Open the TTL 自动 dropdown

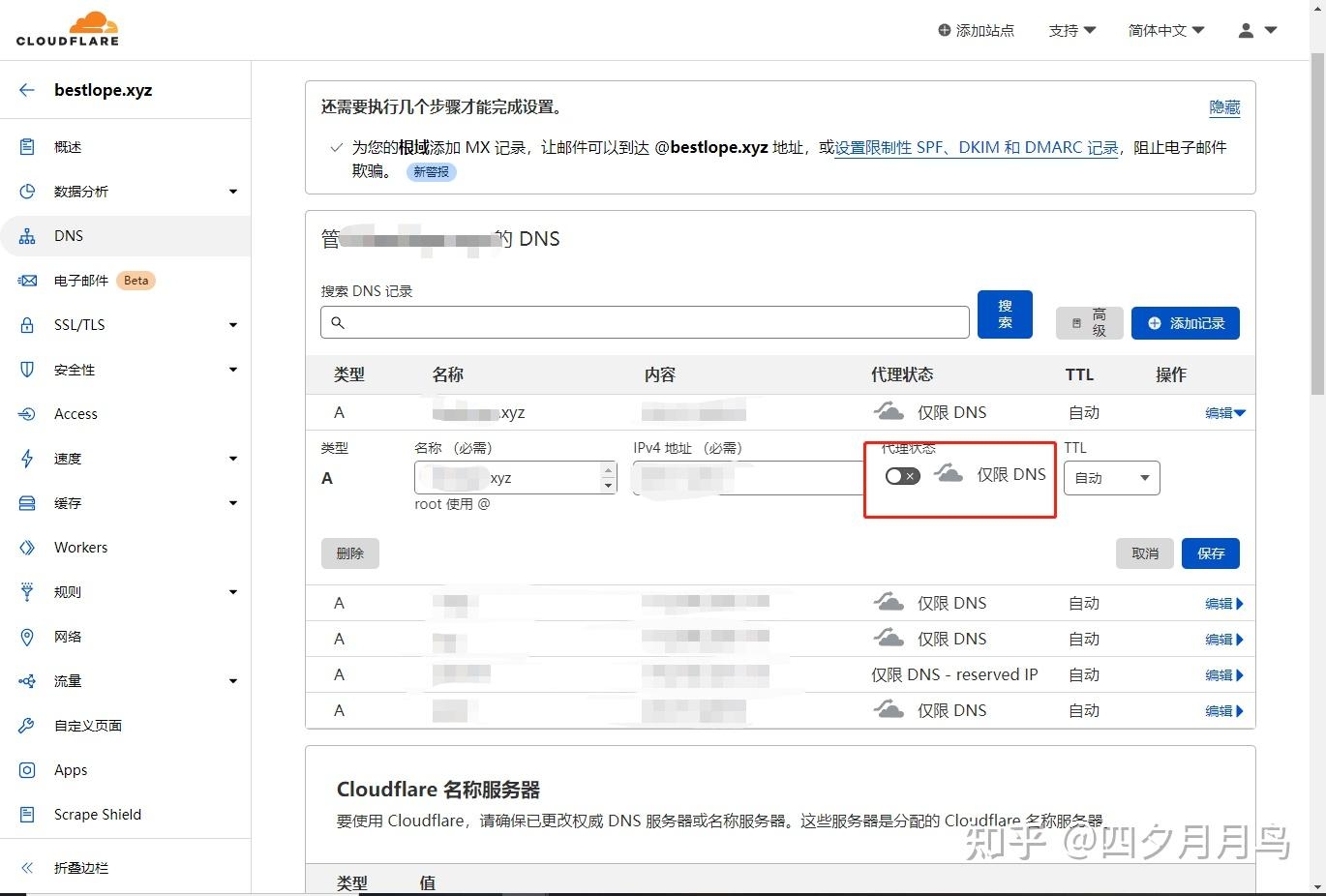point(1111,478)
